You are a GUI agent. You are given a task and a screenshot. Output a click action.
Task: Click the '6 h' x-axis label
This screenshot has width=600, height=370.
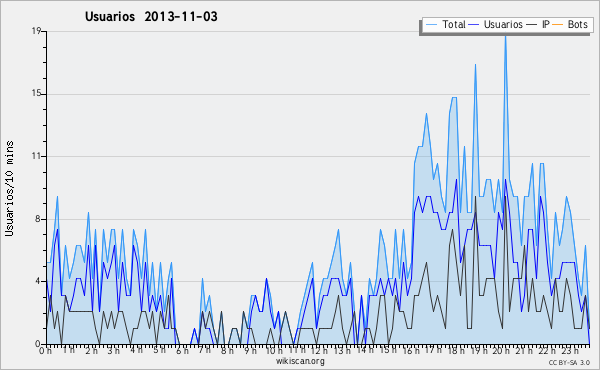182,350
